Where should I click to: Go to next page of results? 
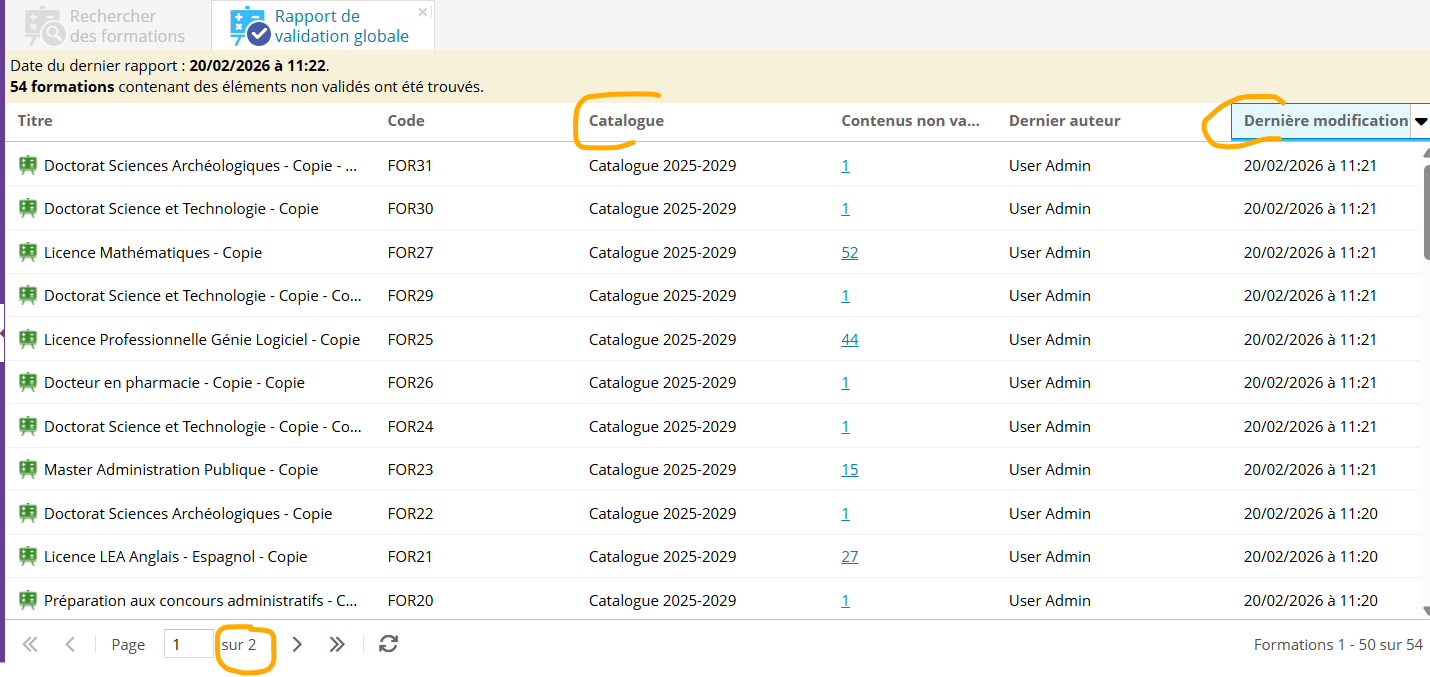tap(297, 644)
